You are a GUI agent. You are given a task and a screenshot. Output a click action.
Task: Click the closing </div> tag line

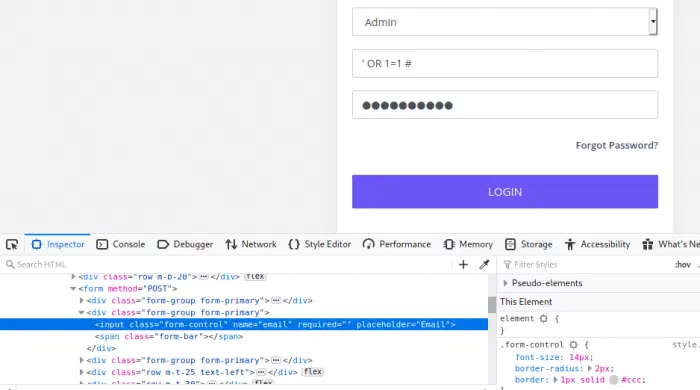(x=101, y=348)
